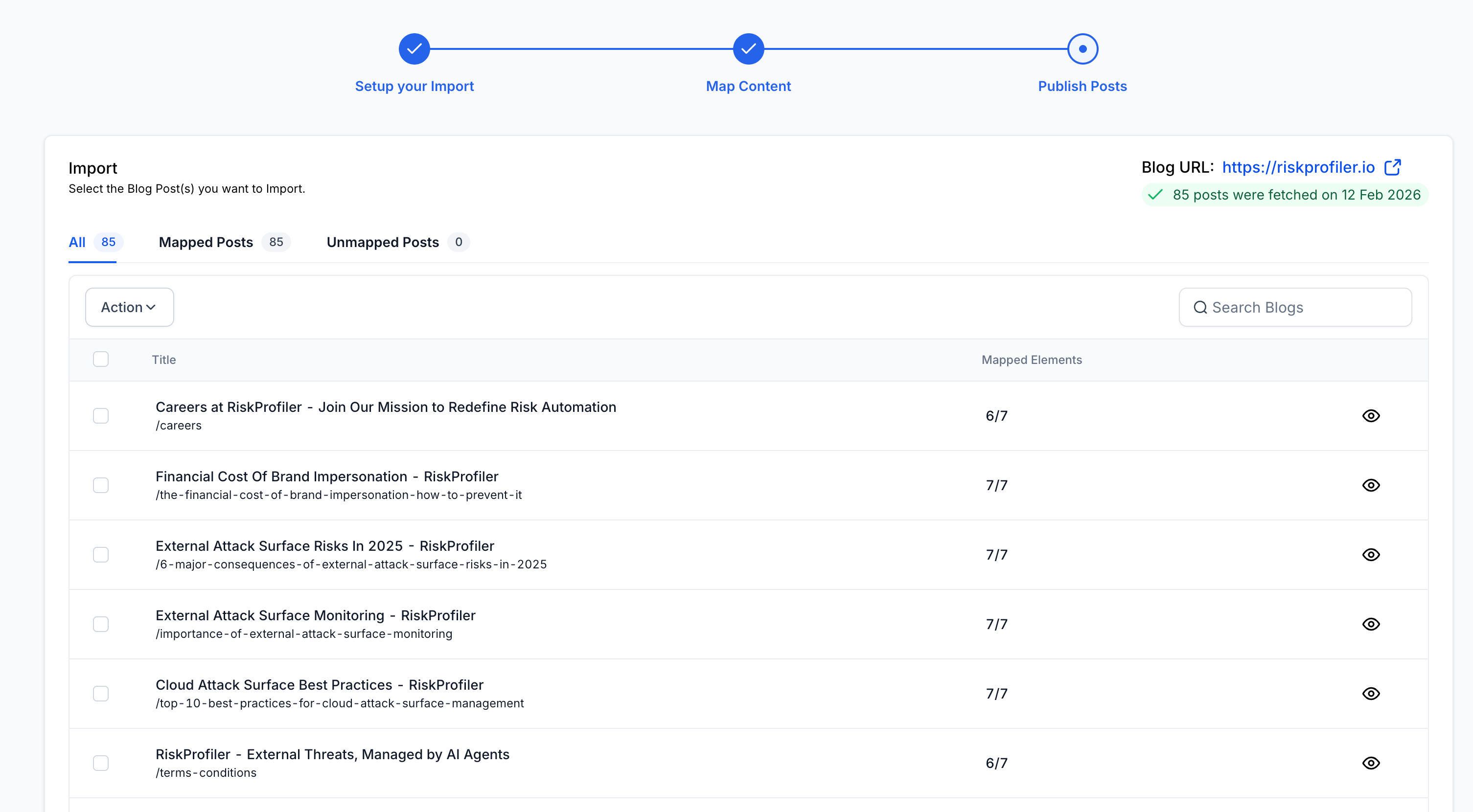Image resolution: width=1473 pixels, height=812 pixels.
Task: Tick the Financial Cost Of Brand Impersonation checkbox
Action: 101,485
